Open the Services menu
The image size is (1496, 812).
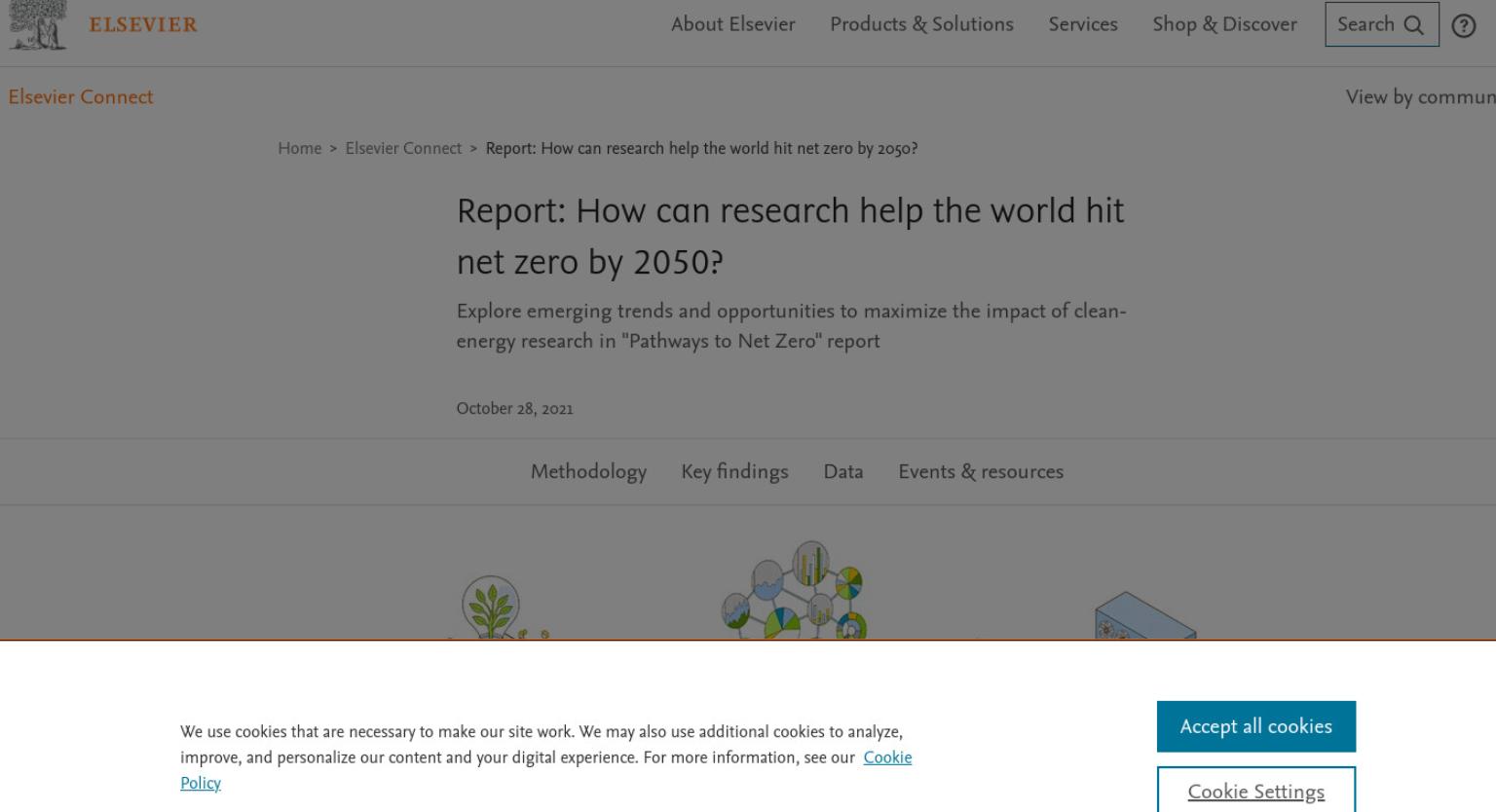click(1083, 24)
